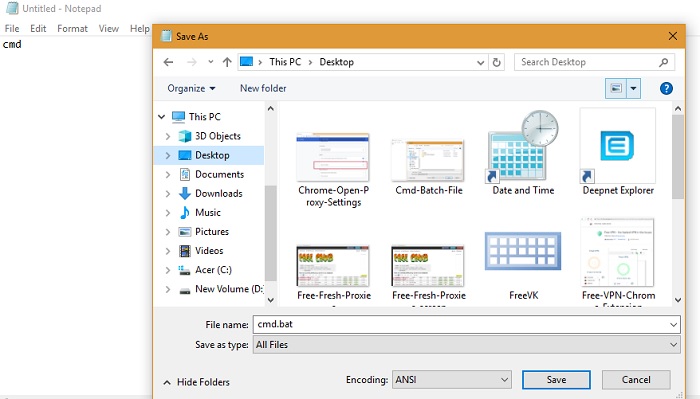Image resolution: width=700 pixels, height=399 pixels.
Task: Select This PC in the tree
Action: click(x=196, y=117)
